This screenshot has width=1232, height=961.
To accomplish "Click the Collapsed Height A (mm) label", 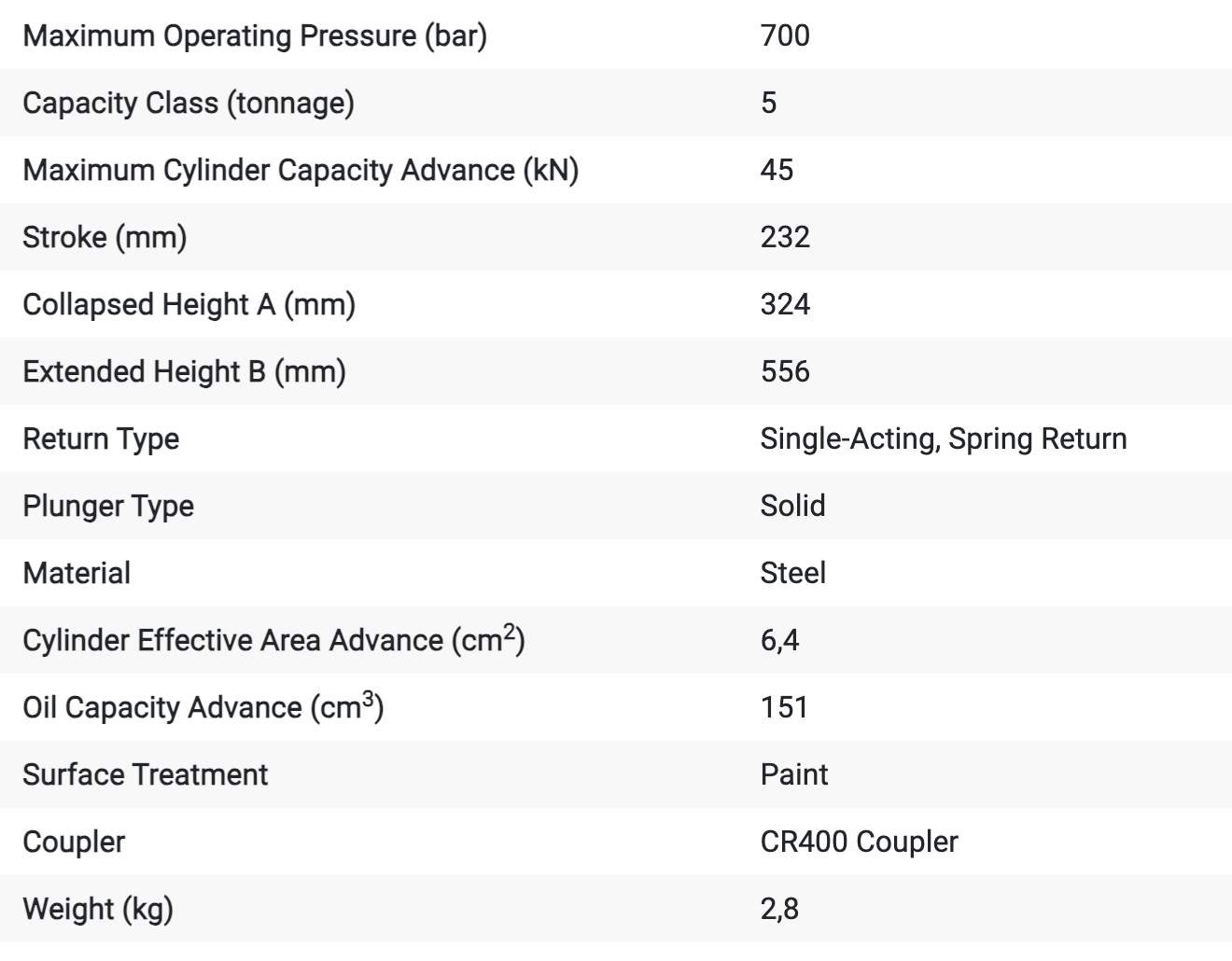I will tap(189, 304).
